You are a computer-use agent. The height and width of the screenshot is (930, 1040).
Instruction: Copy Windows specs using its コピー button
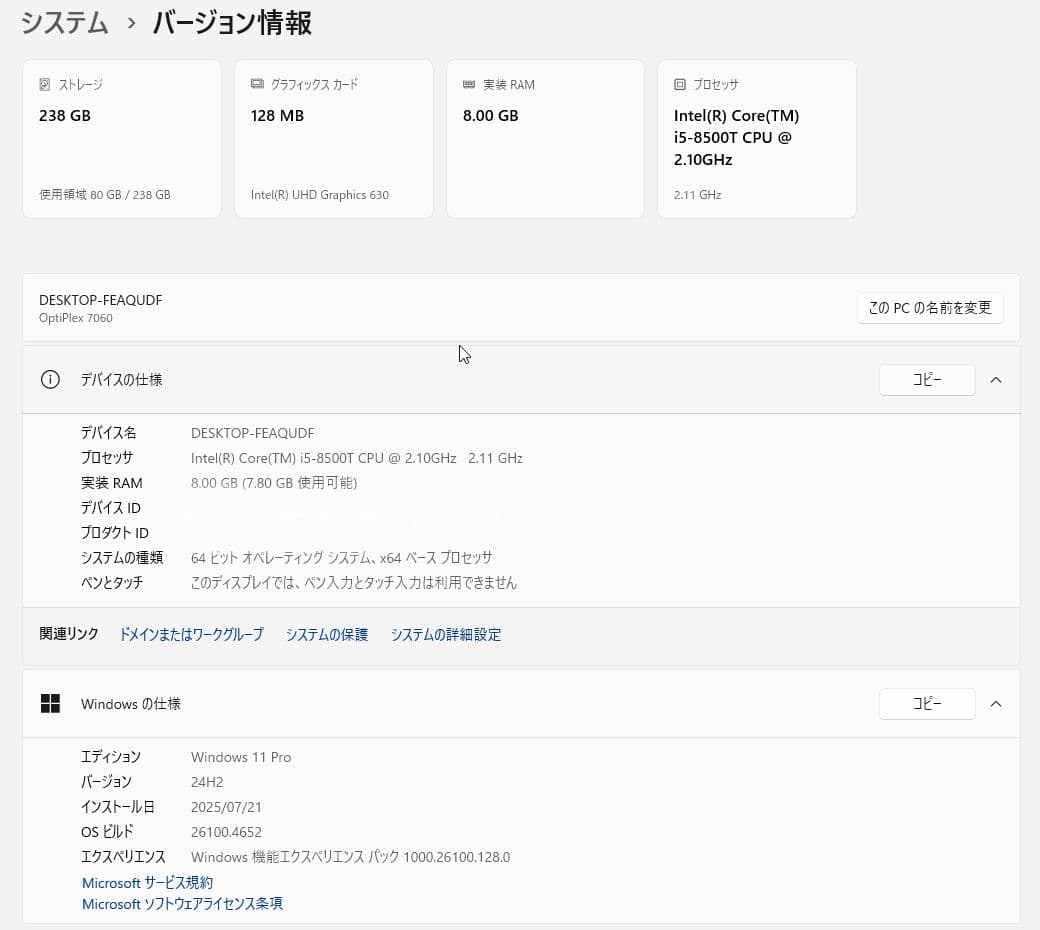(926, 704)
